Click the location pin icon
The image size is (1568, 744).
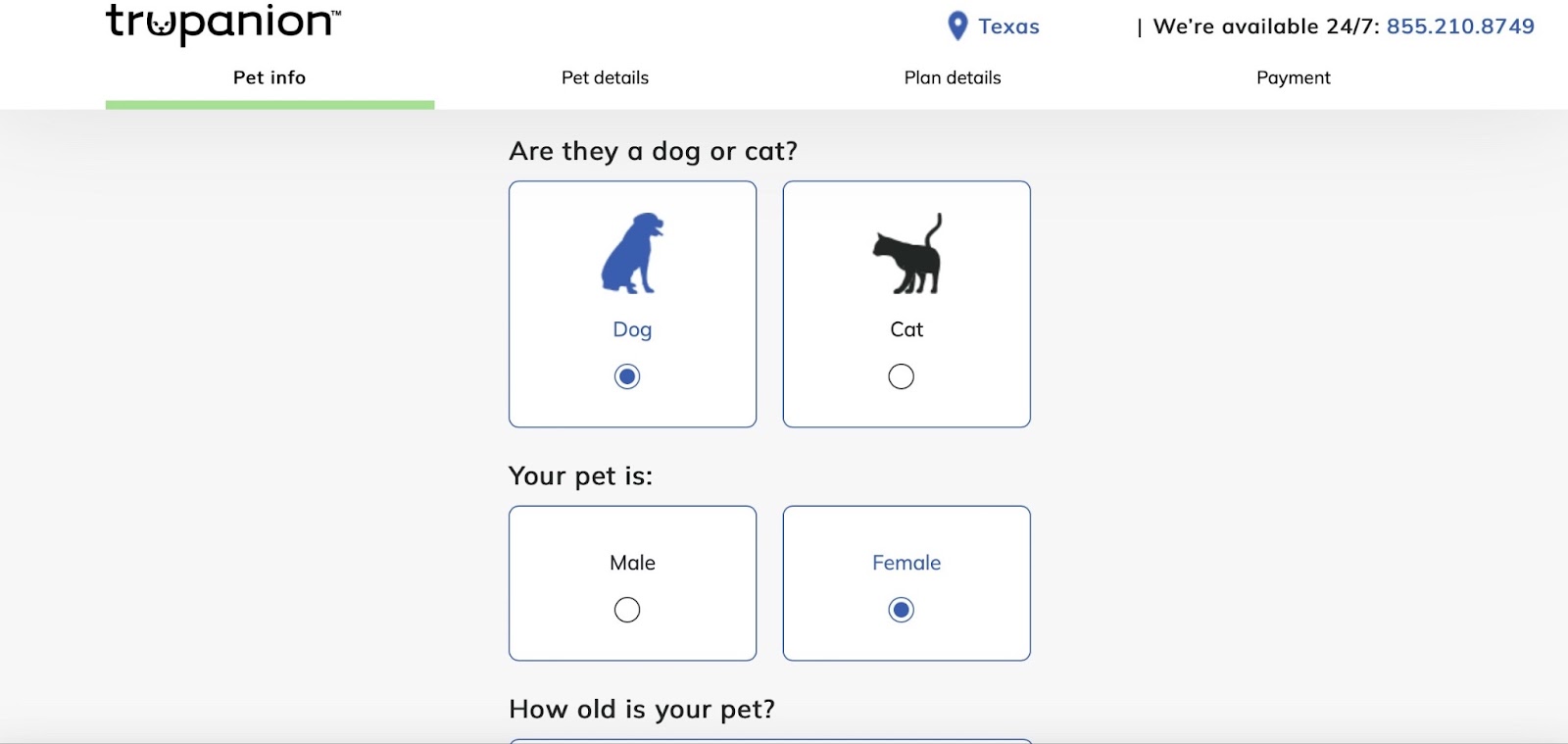(x=957, y=26)
